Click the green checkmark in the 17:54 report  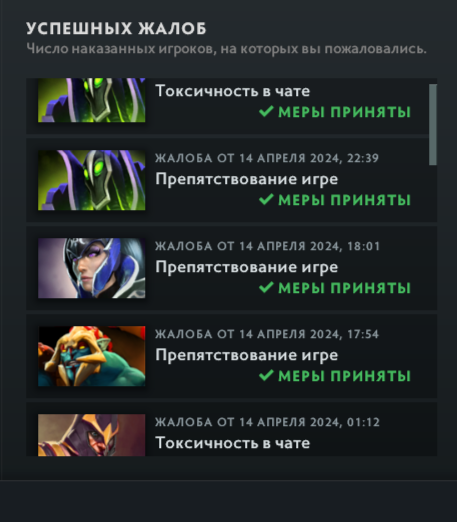(x=266, y=375)
